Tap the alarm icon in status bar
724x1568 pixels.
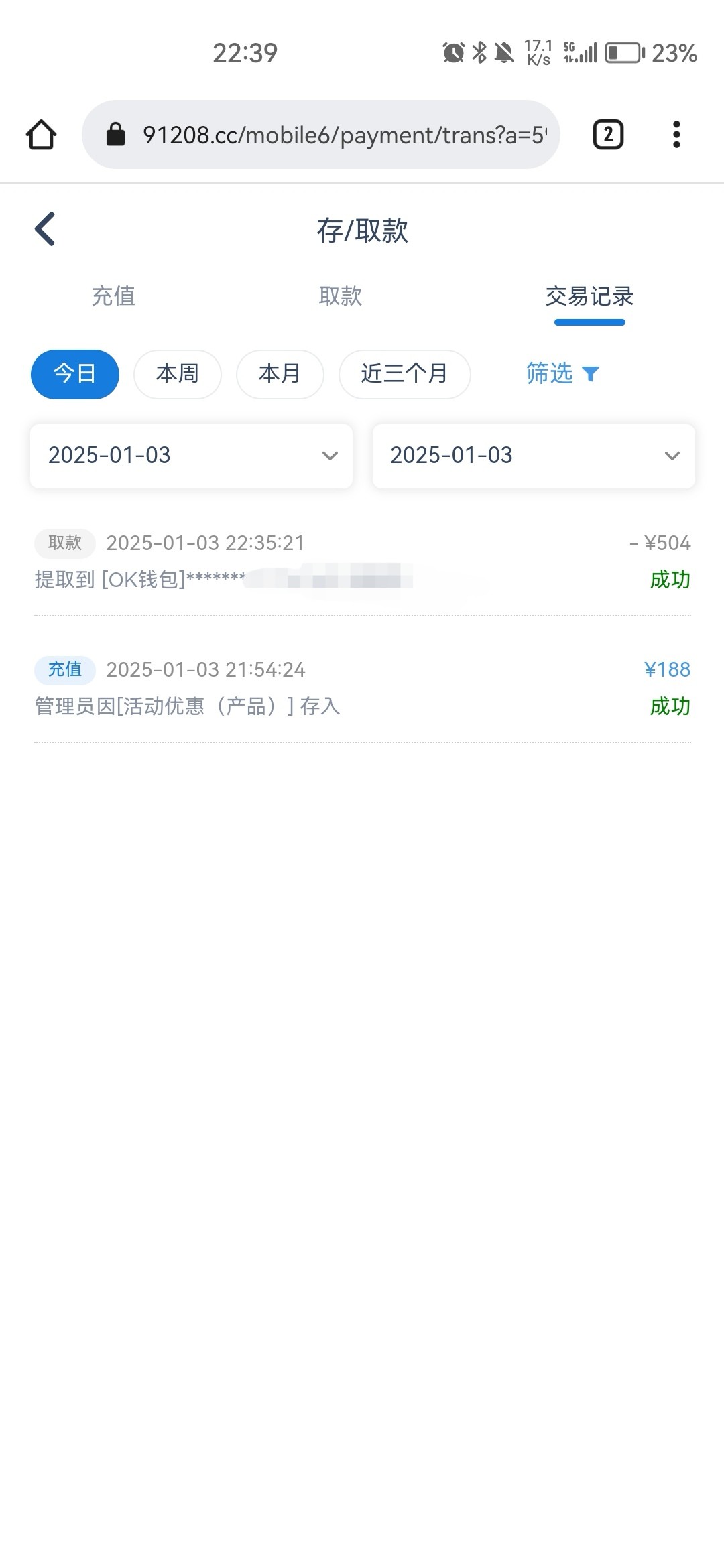[454, 52]
